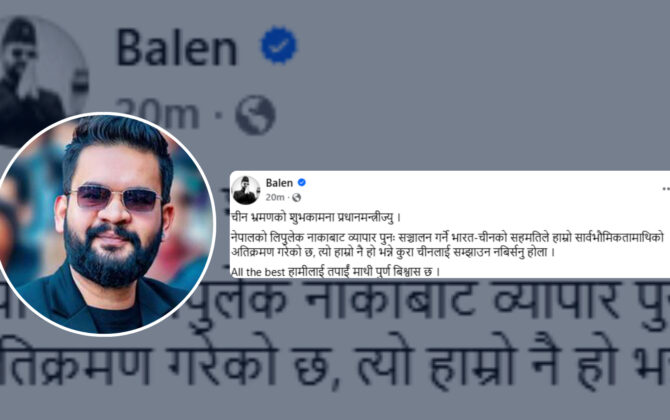The image size is (670, 420).
Task: Click the small blue verified checkmark in post
Action: [x=302, y=182]
